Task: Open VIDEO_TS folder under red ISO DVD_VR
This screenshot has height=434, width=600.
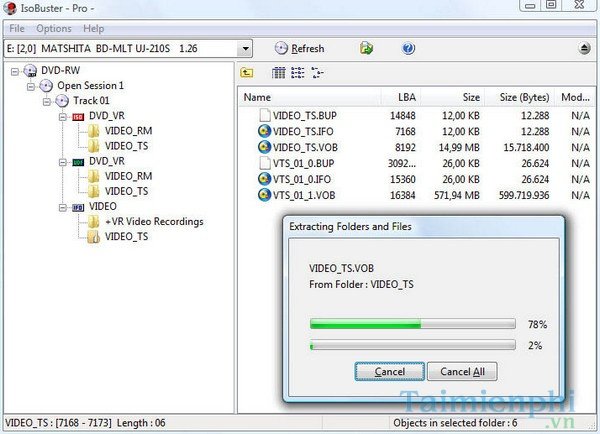Action: click(126, 146)
